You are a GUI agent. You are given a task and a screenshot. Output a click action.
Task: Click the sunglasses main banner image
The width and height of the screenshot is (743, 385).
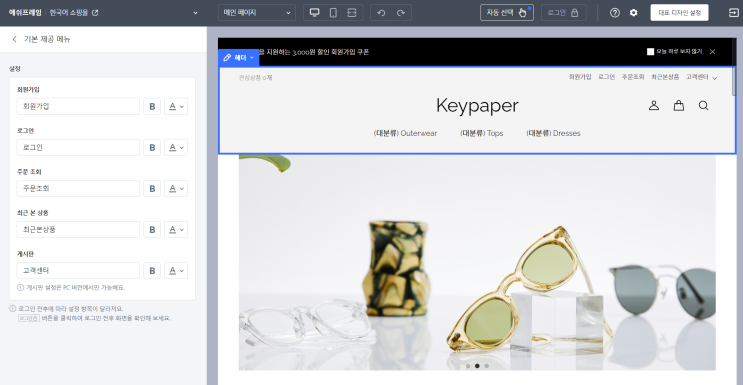pos(477,262)
